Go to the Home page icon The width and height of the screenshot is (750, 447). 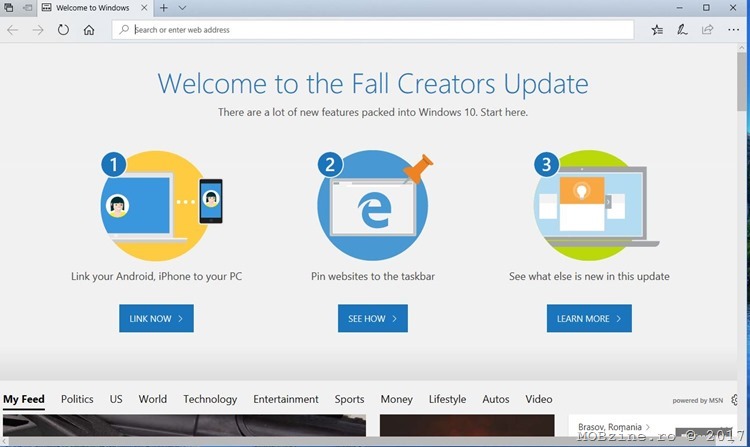pyautogui.click(x=89, y=30)
